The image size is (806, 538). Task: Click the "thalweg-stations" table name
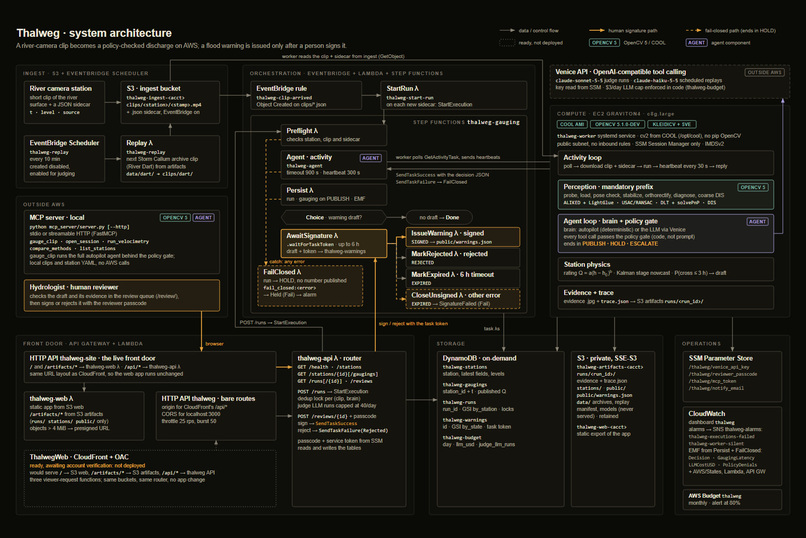465,367
